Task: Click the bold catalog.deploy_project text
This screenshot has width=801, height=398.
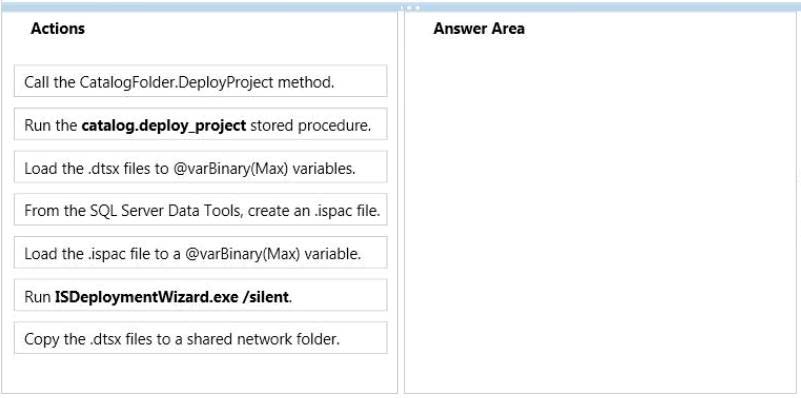Action: [163, 125]
